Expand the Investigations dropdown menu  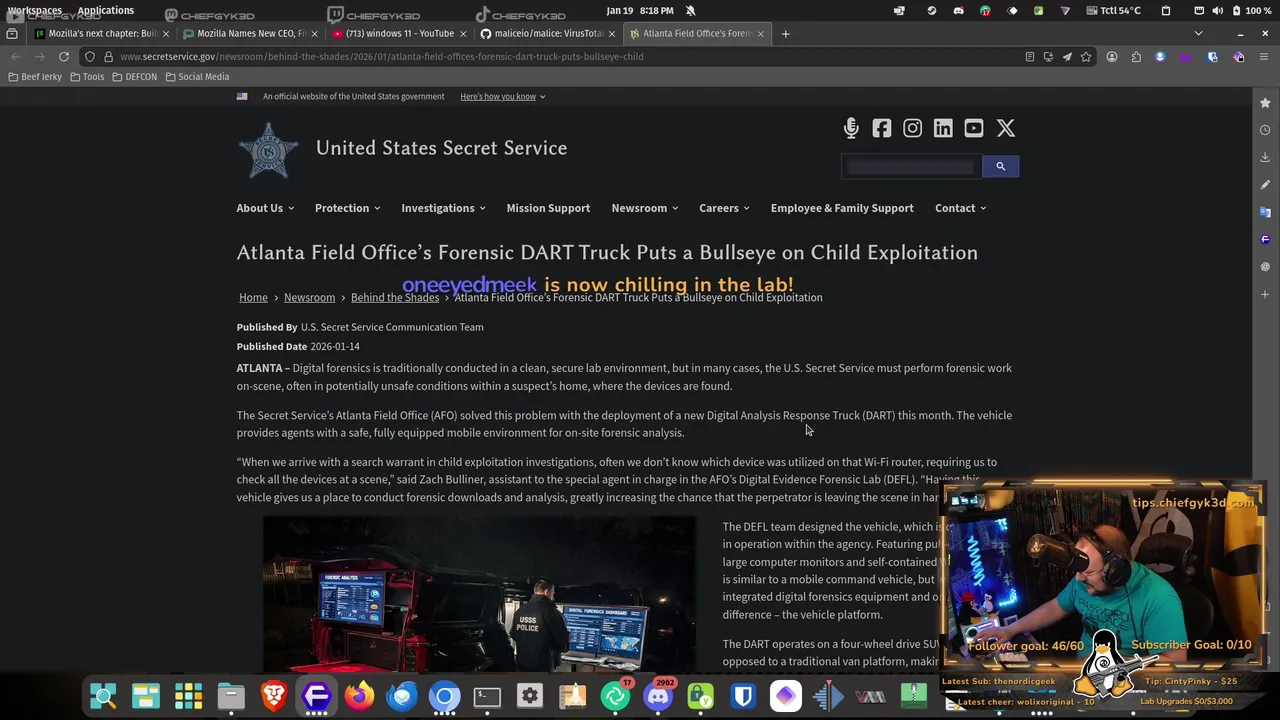coord(444,208)
